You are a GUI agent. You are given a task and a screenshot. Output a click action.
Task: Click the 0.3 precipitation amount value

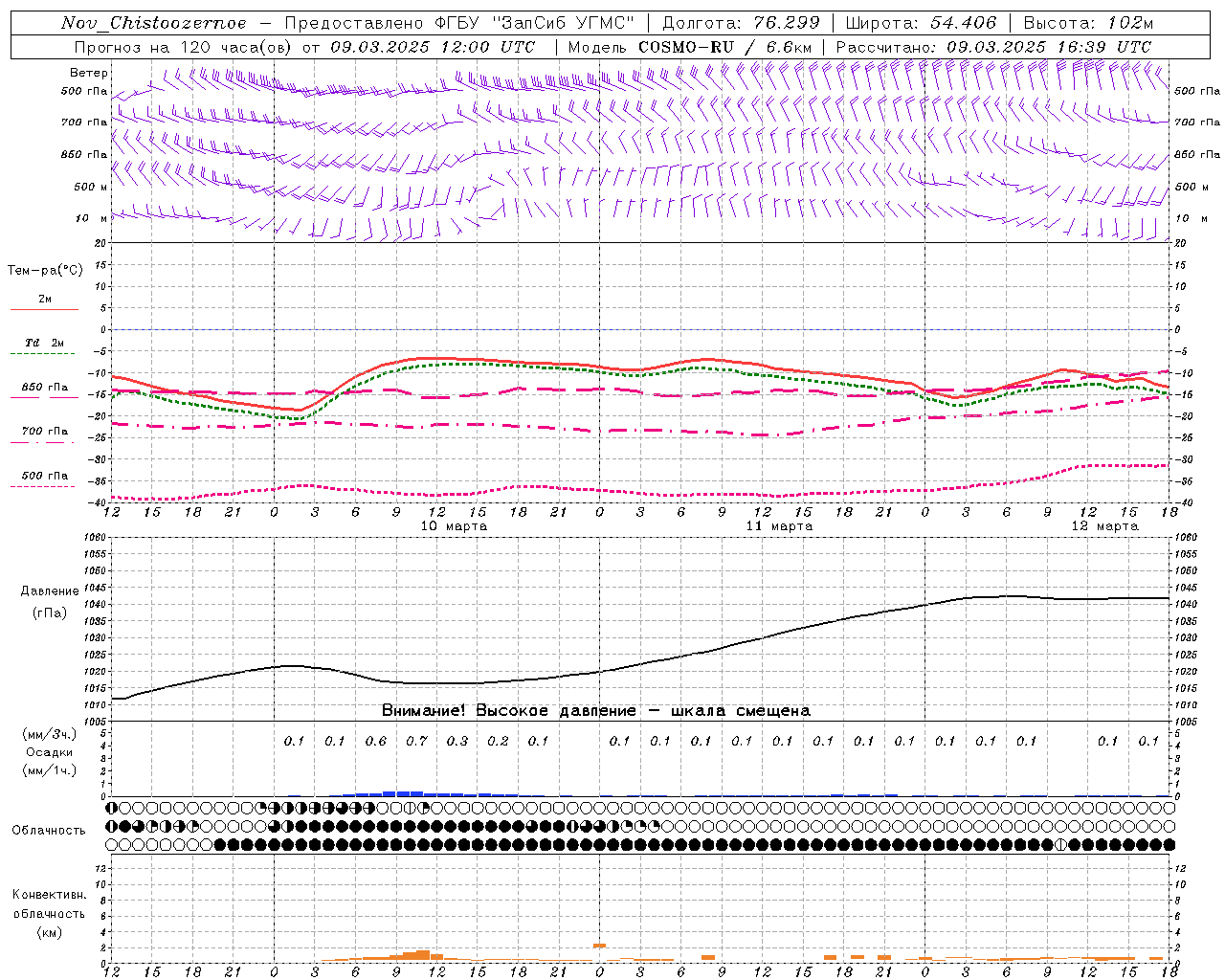pyautogui.click(x=457, y=741)
